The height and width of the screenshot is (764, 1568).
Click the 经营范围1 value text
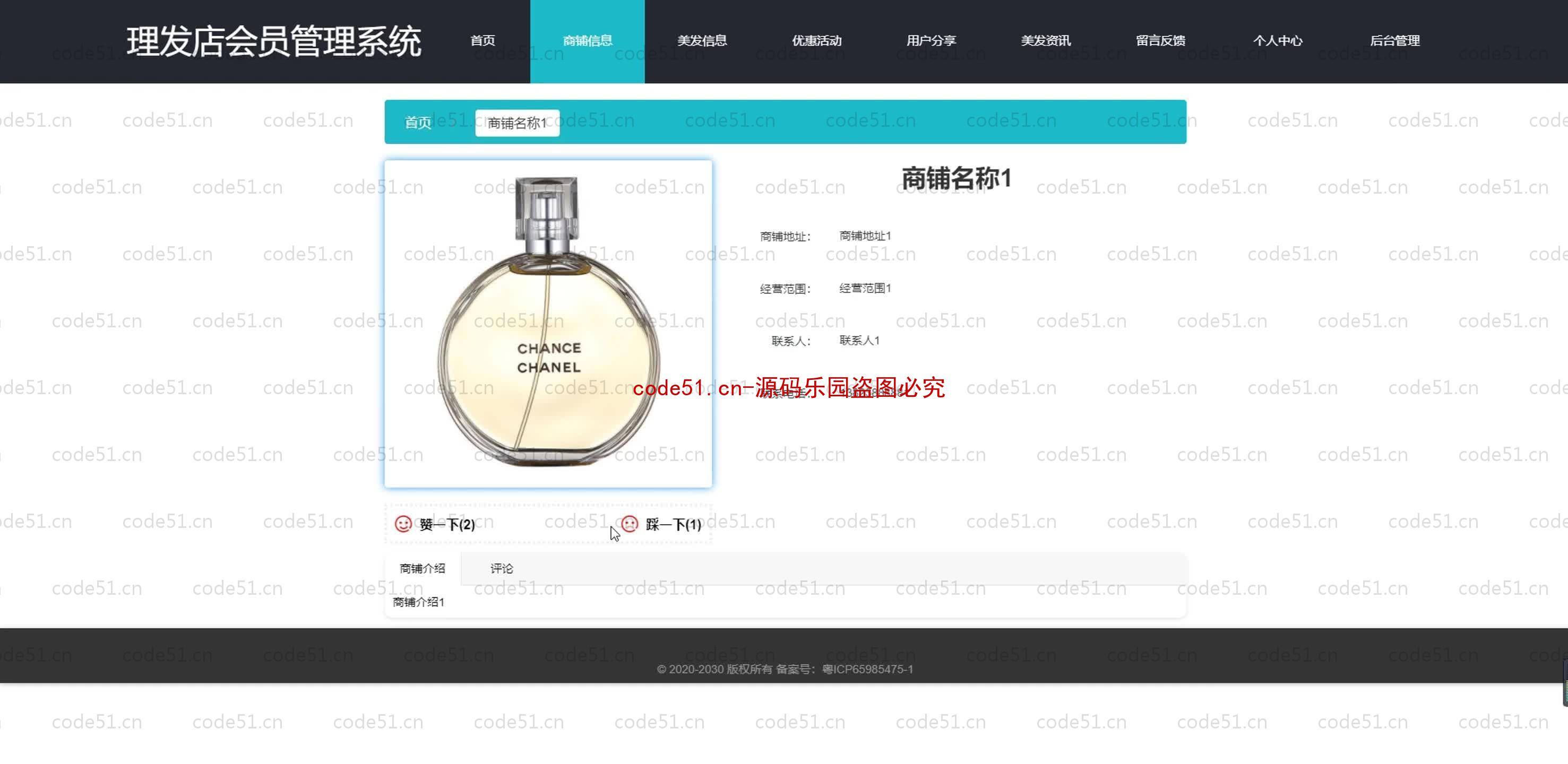[x=865, y=288]
